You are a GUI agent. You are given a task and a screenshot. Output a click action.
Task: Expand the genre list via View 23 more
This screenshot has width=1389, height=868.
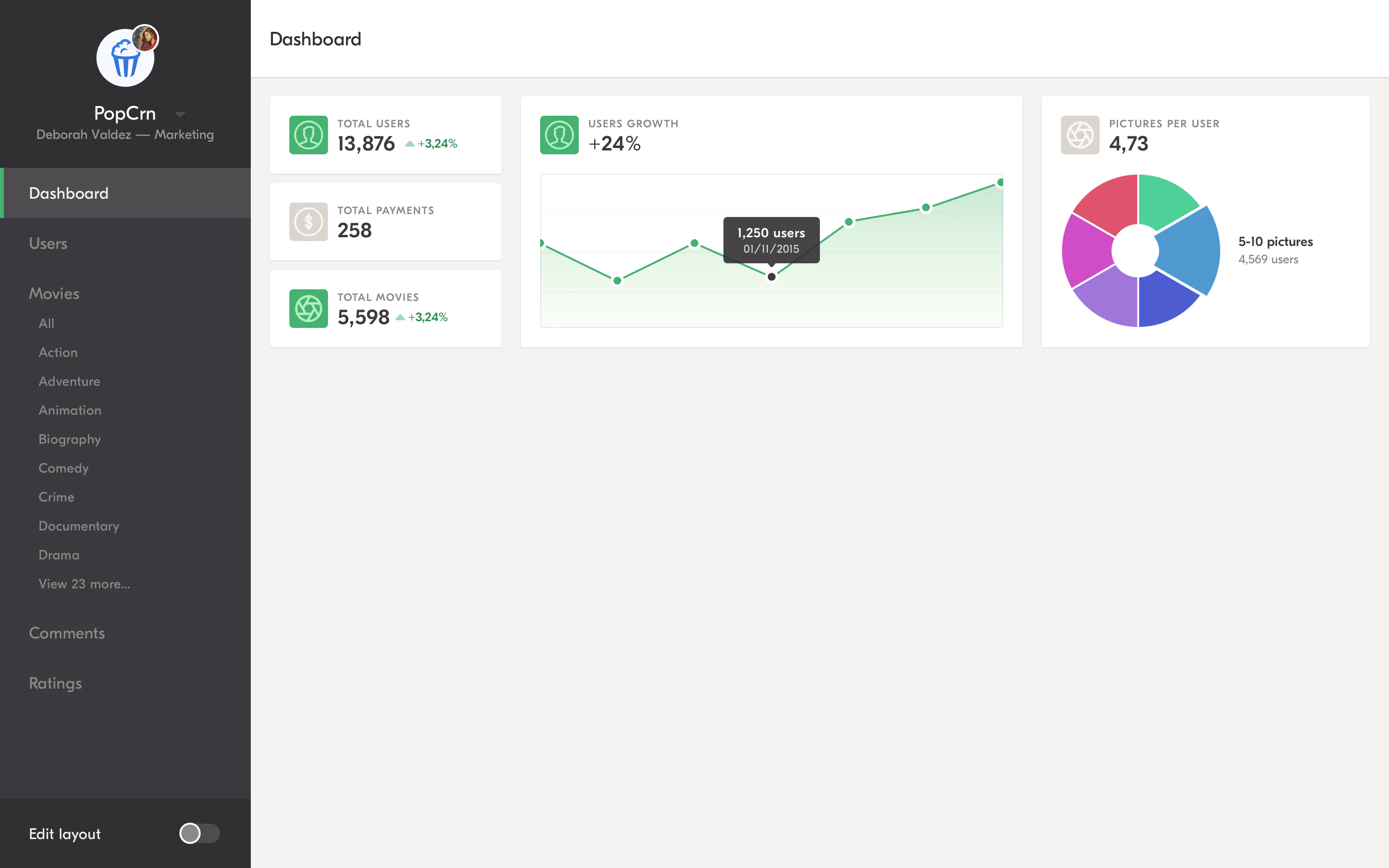pos(84,584)
